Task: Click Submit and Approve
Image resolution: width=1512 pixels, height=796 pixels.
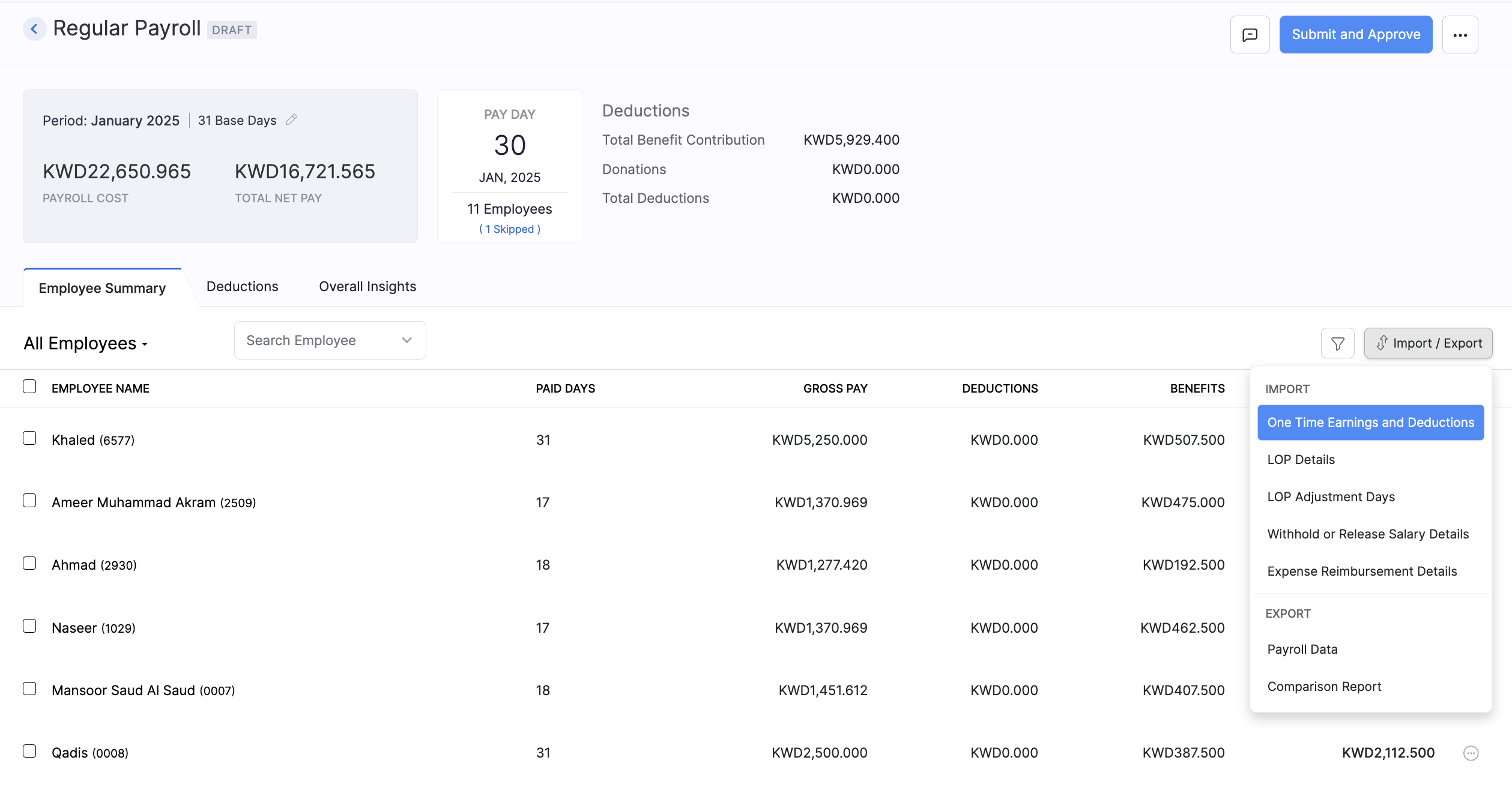Action: [x=1355, y=34]
